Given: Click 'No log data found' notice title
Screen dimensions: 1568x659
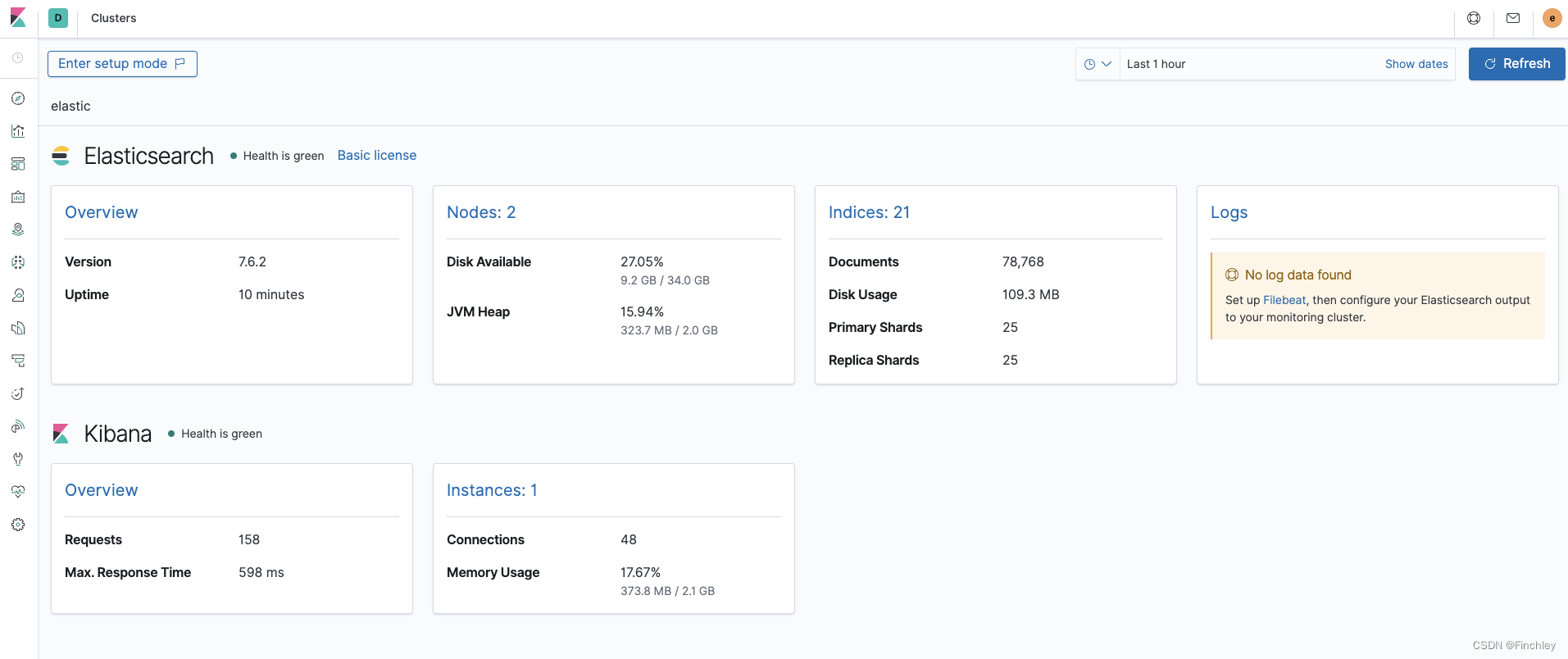Looking at the screenshot, I should [x=1298, y=275].
